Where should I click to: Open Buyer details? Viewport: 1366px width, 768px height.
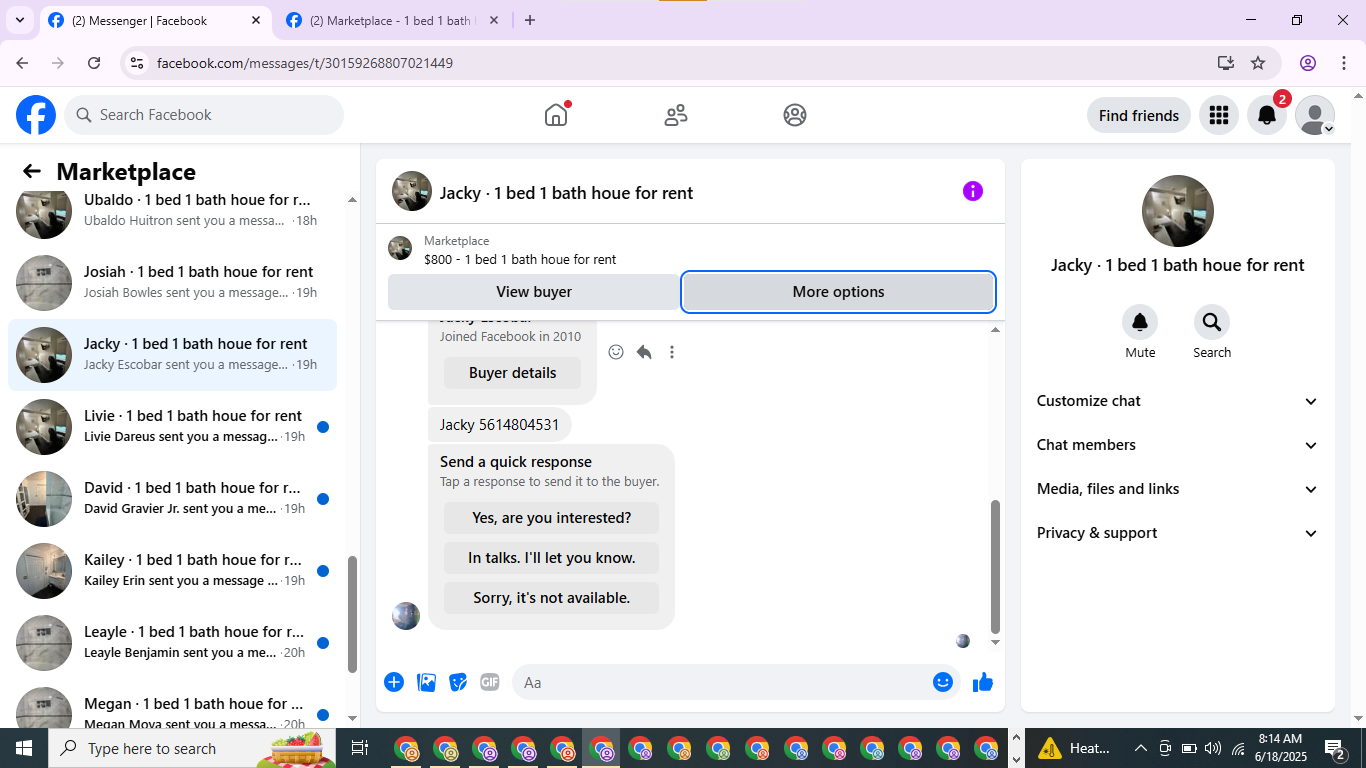pos(512,373)
